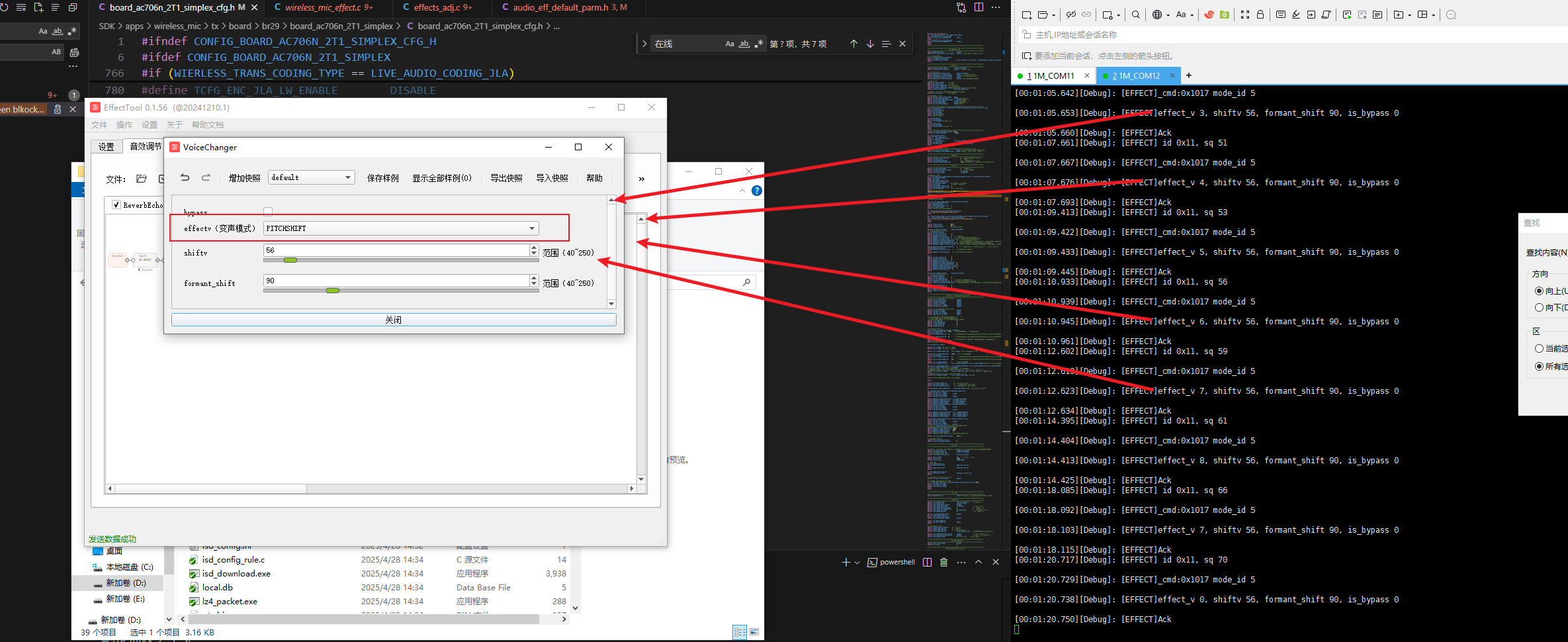Click 保存样例 in VoiceChanger toolbar

point(383,178)
